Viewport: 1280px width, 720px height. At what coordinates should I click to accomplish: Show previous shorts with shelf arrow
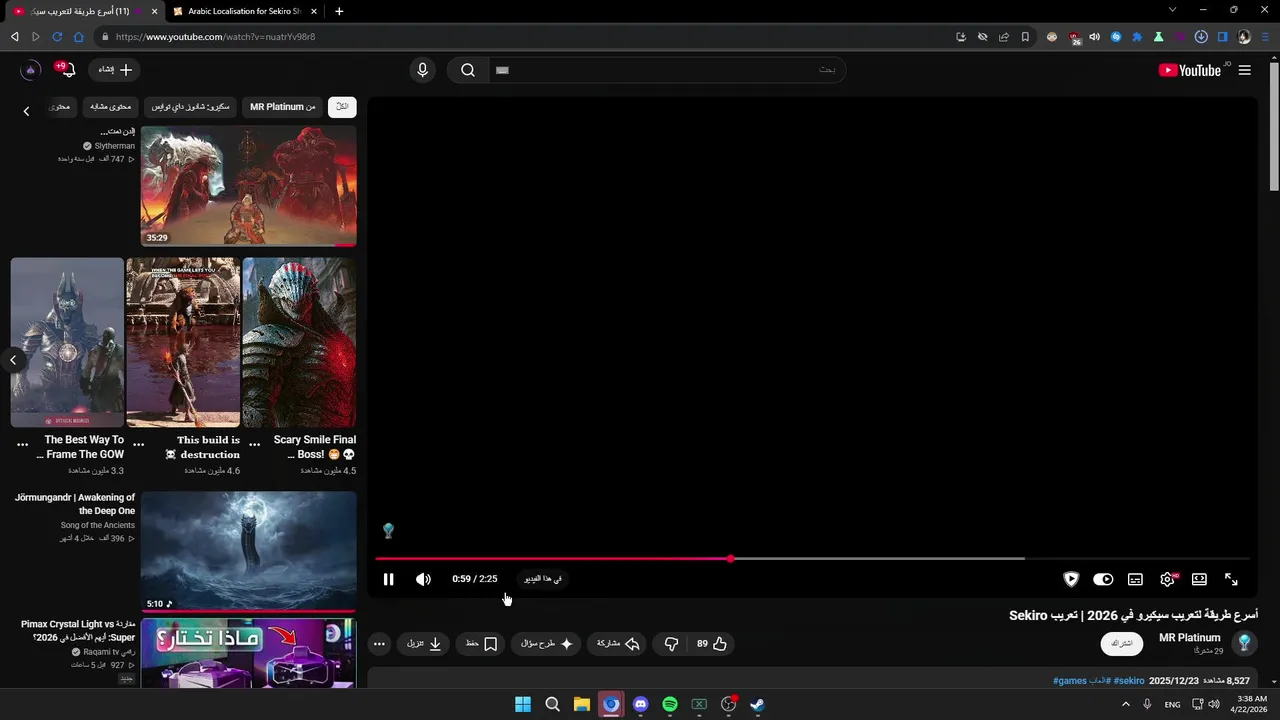[x=13, y=360]
